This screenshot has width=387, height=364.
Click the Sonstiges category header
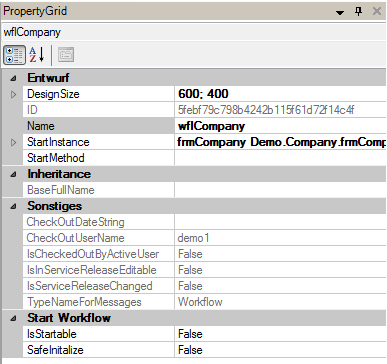point(55,206)
